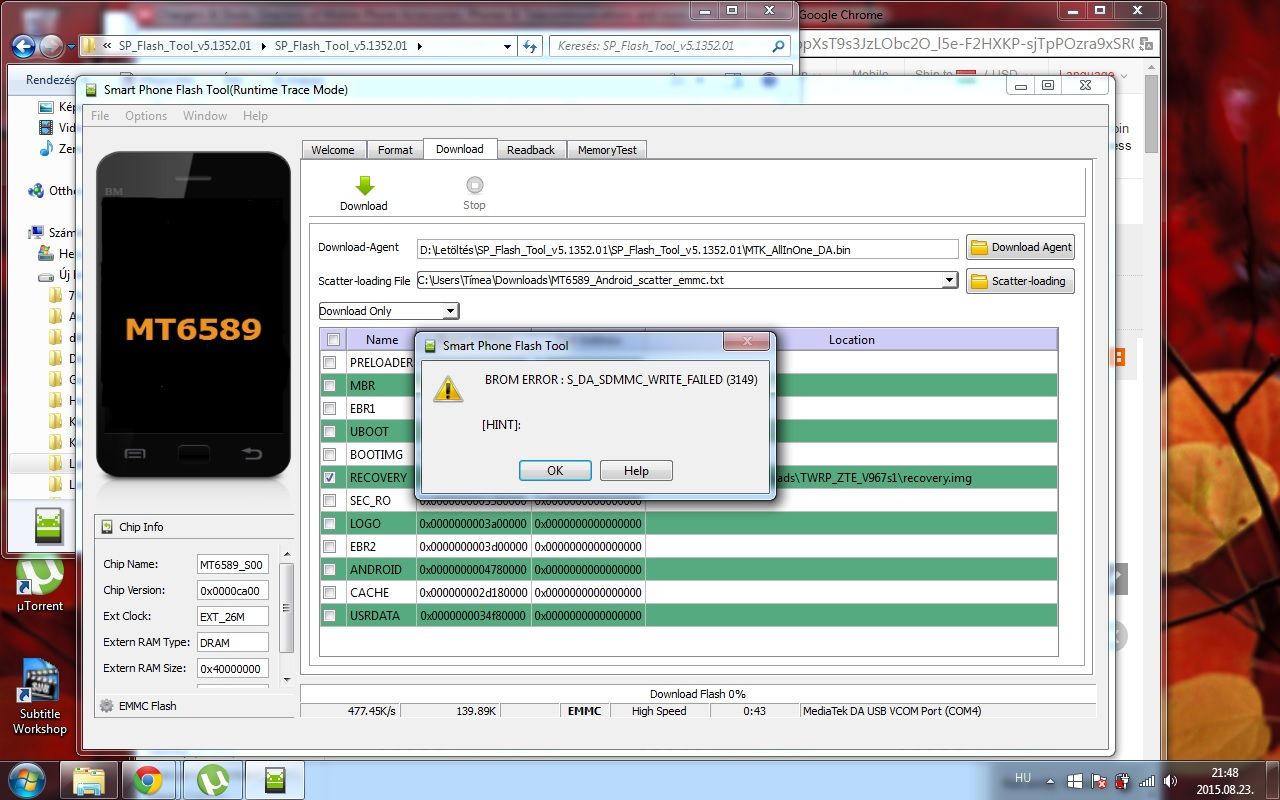Click the EMMC Flash gear icon
Screen dimensions: 1280x800
(x=107, y=706)
